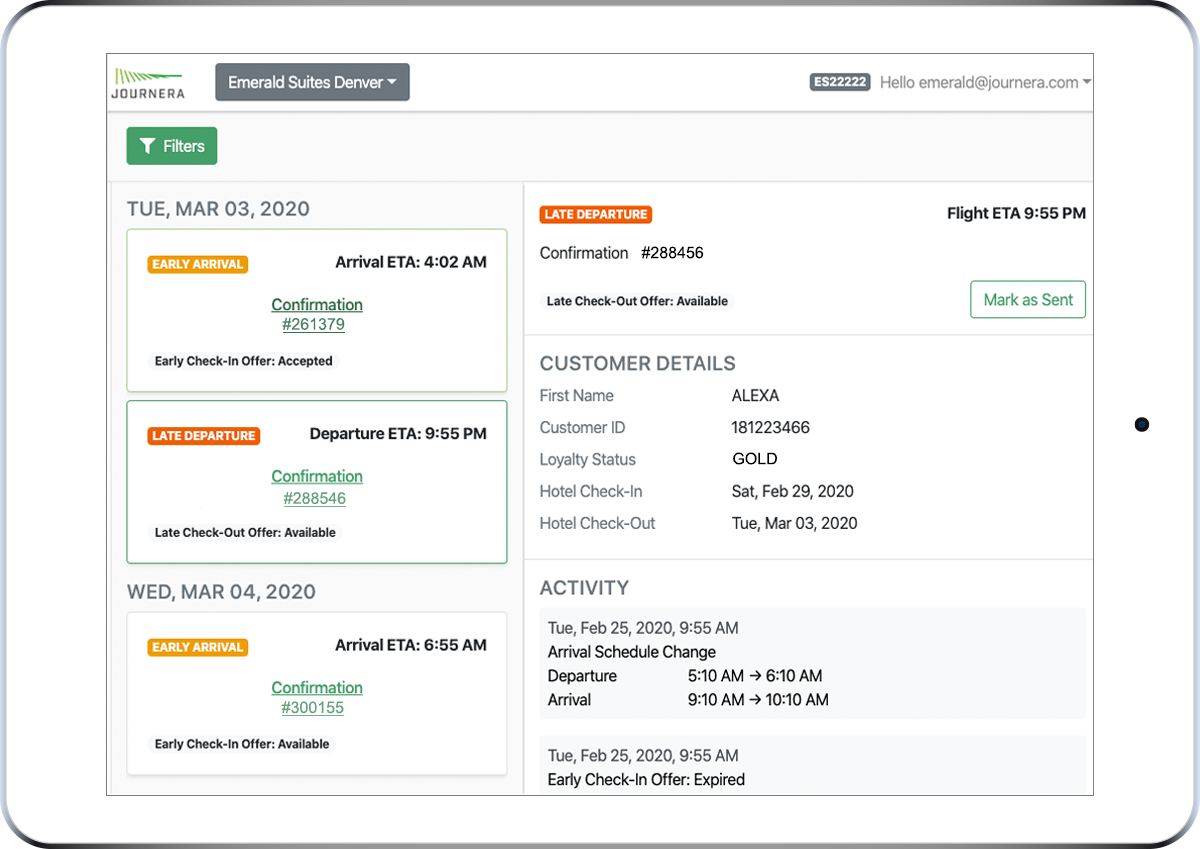Click the Early Check-In Offer Expired activity row
The height and width of the screenshot is (849, 1200).
tap(644, 779)
